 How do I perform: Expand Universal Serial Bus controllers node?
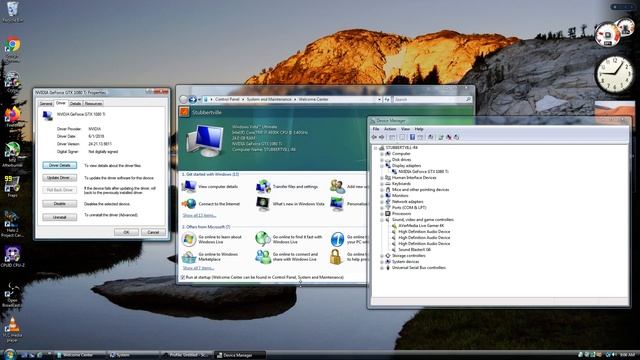[382, 268]
